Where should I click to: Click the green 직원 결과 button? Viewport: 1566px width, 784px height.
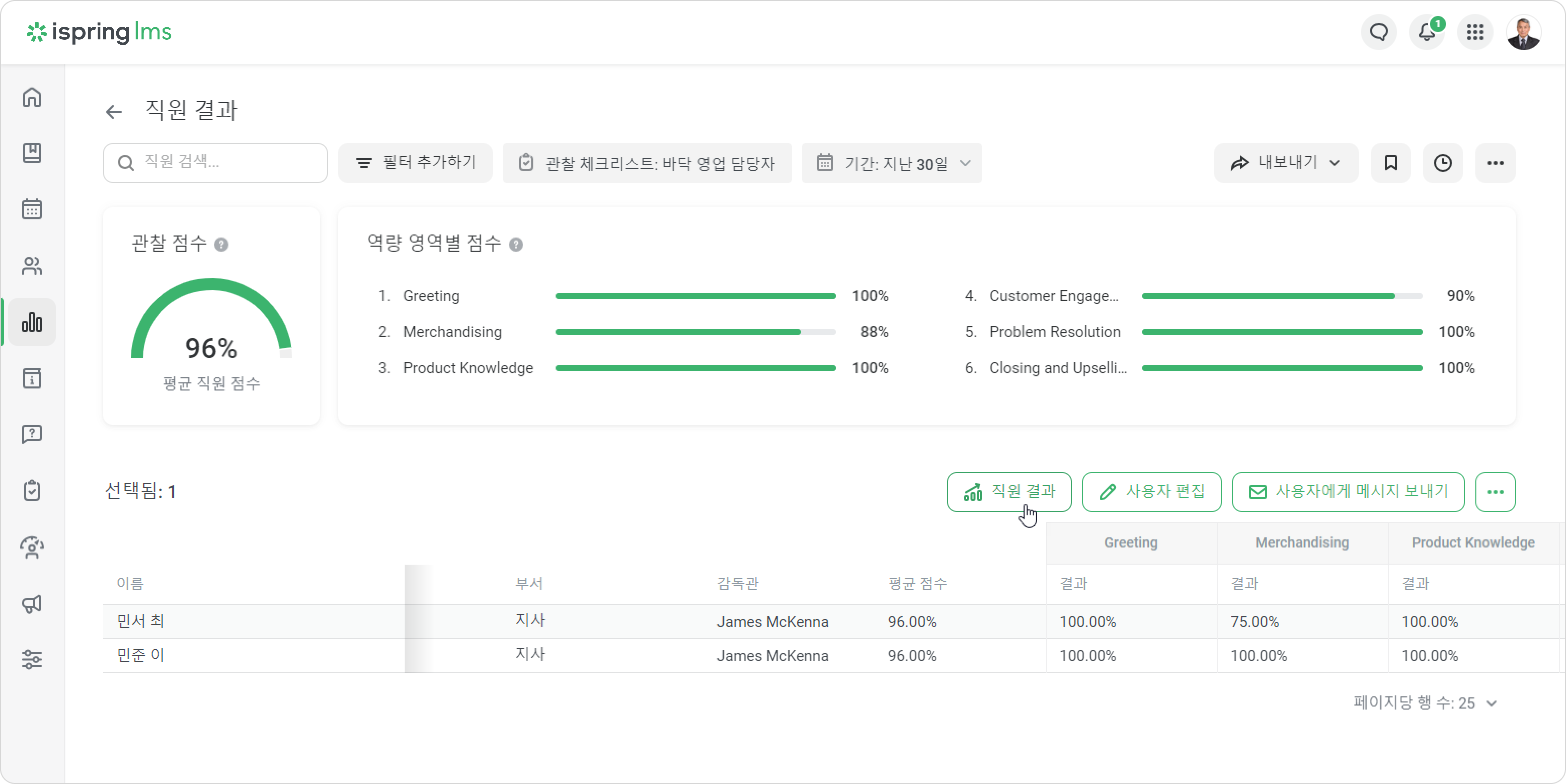click(x=1009, y=492)
